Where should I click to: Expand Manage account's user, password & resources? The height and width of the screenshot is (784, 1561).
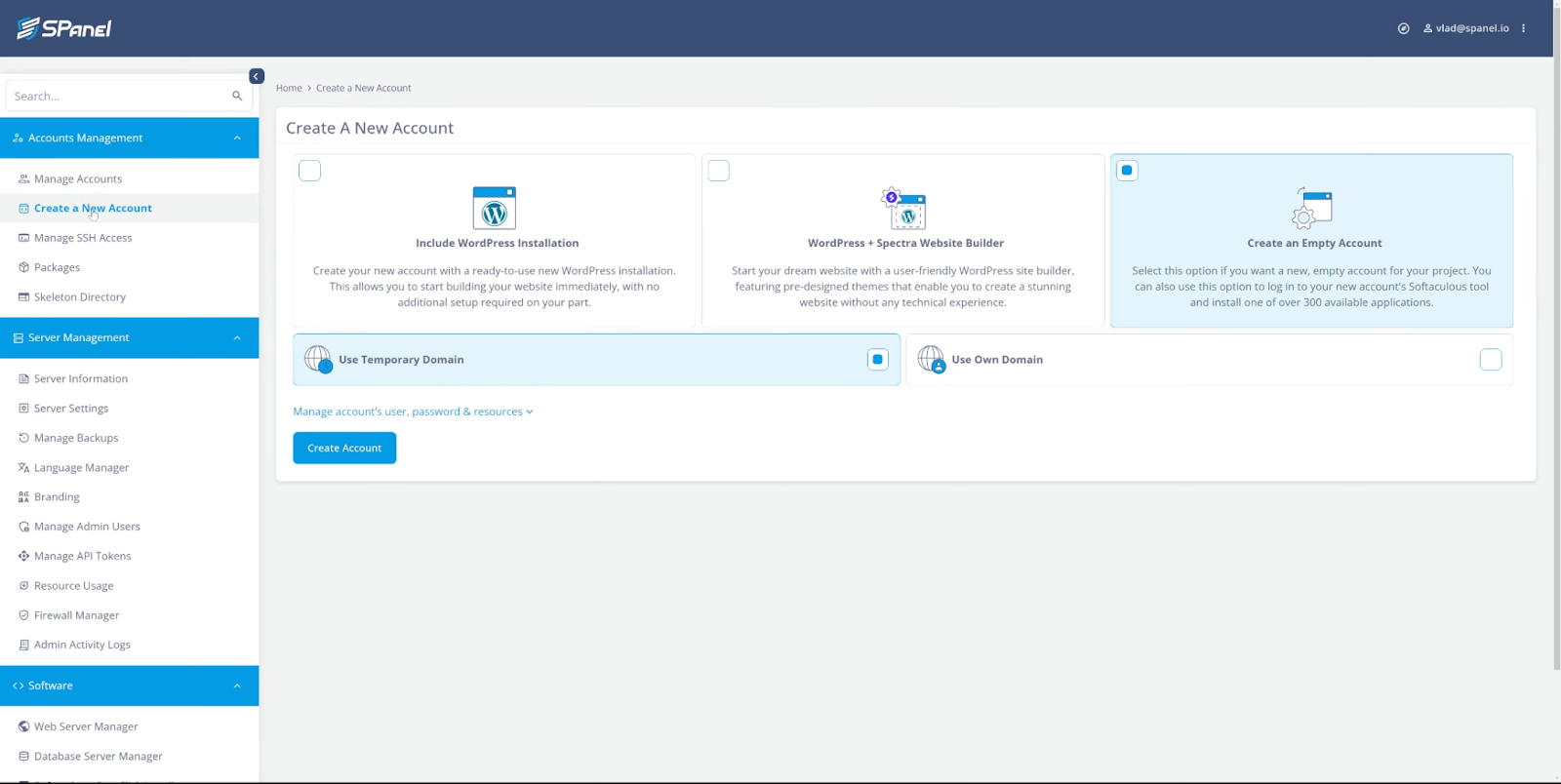[x=413, y=412]
